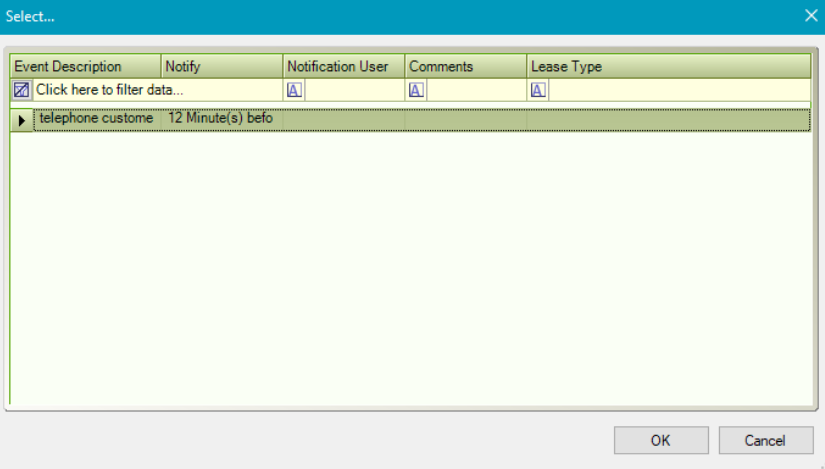
Task: Open the Comments filter operator icon
Action: point(416,90)
